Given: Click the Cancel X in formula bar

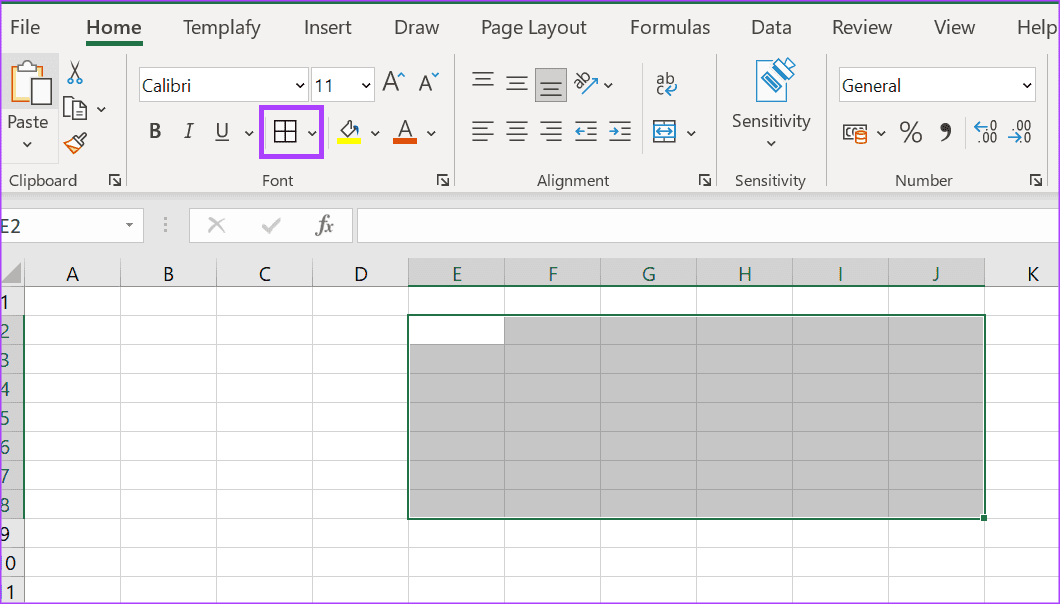Looking at the screenshot, I should pos(216,225).
